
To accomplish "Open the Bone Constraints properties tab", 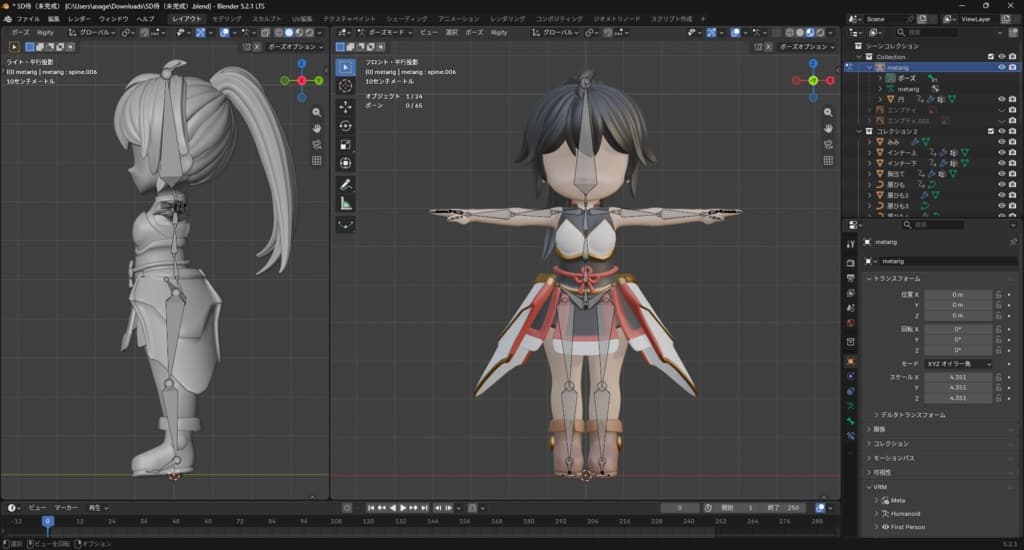I will 850,436.
